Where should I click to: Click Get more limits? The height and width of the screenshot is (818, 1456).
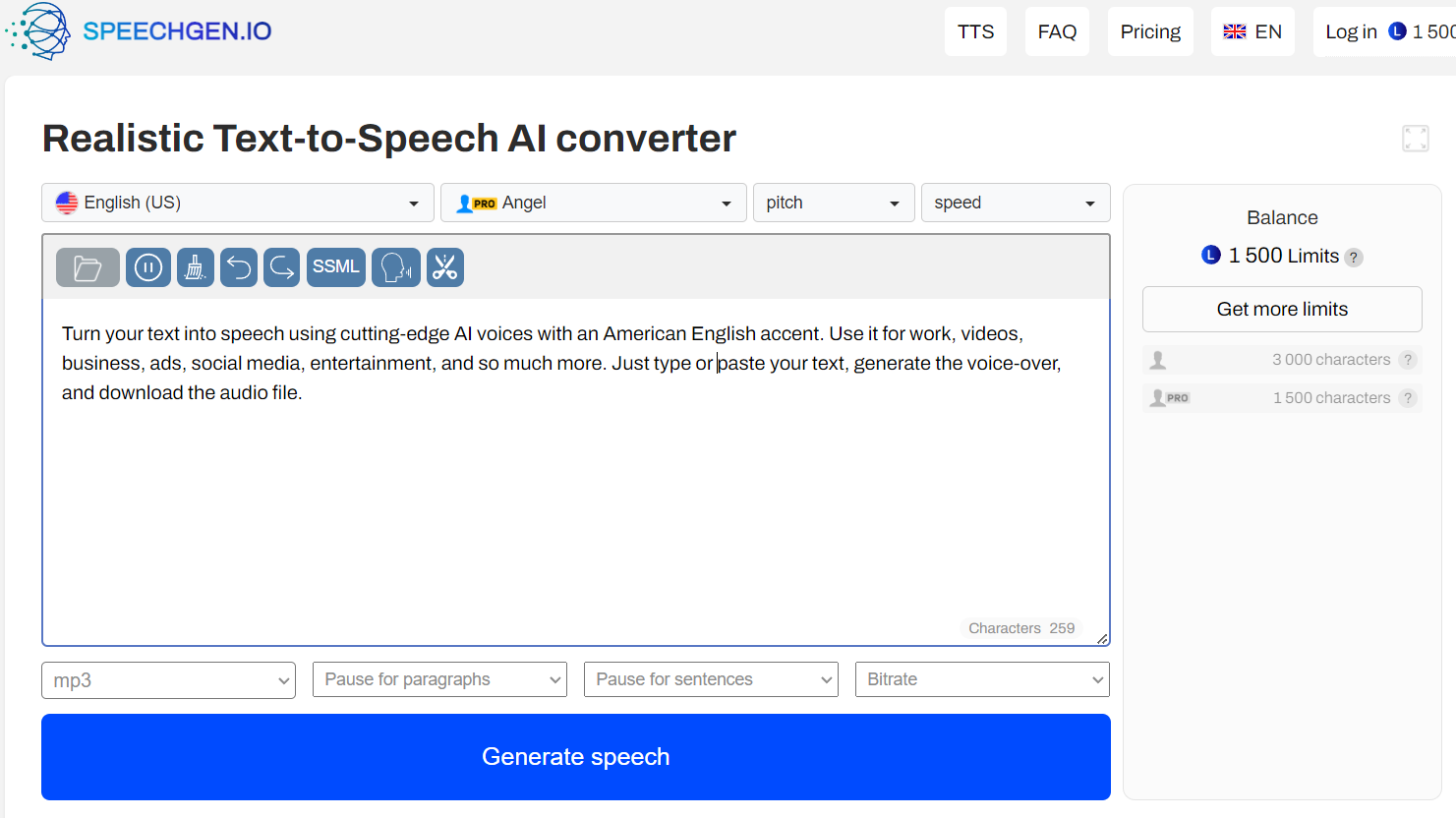1281,309
